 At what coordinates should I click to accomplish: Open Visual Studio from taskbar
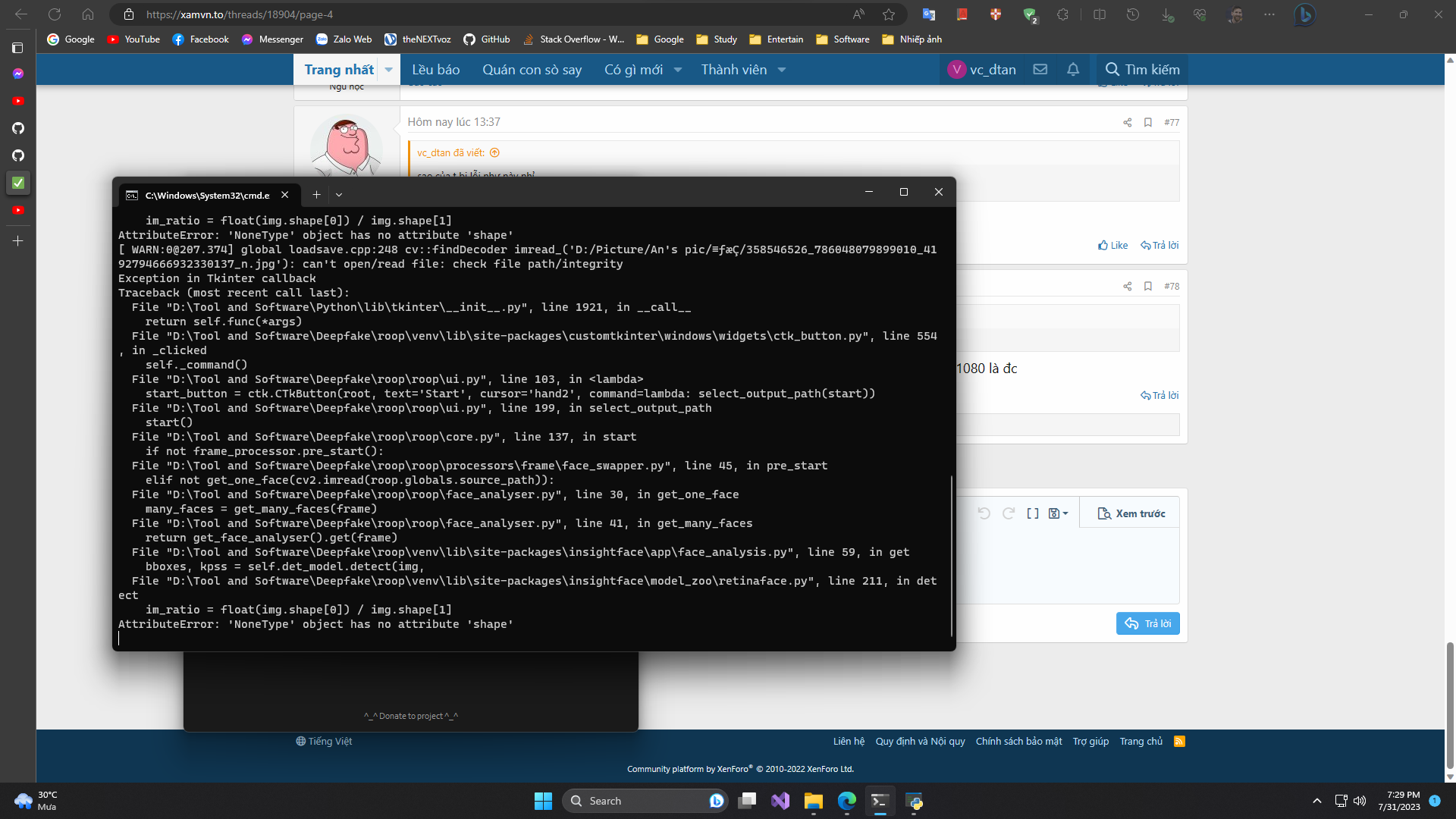pos(780,801)
